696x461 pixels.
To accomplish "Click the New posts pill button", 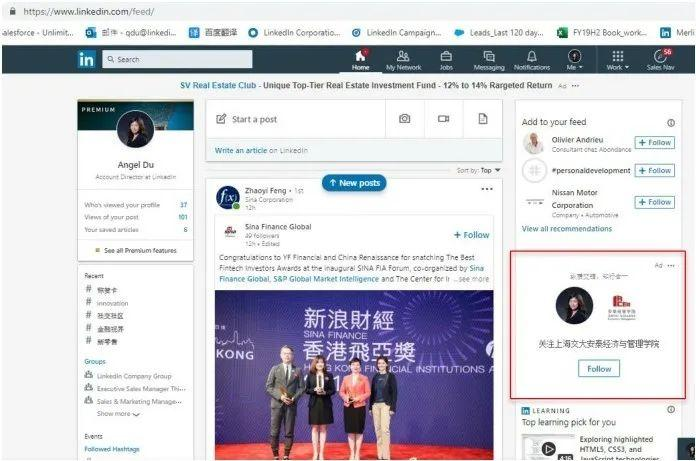I will point(354,183).
